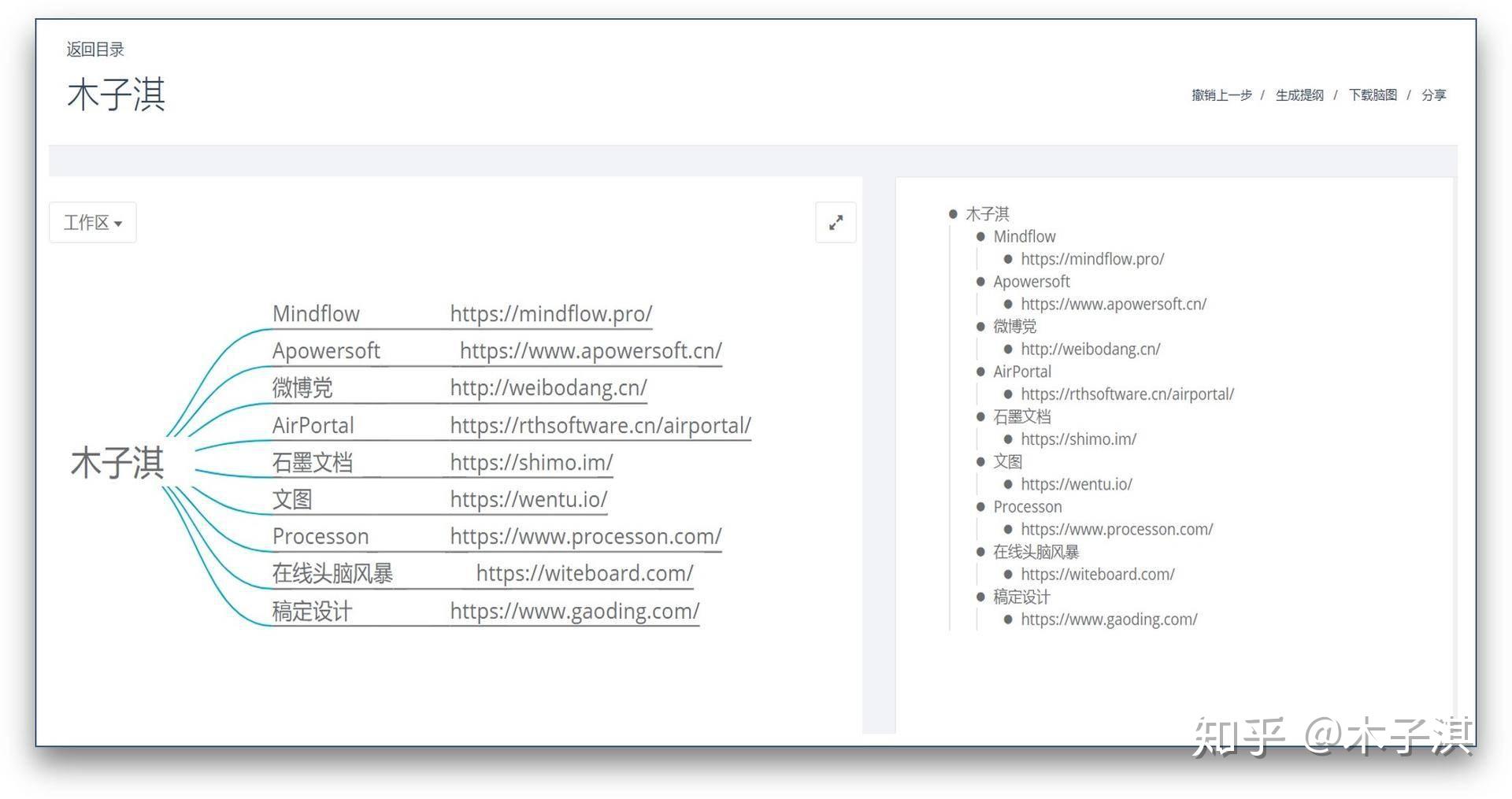Click https://www.apowersoft.cn/ node in mind map
Screen dimensions: 1512x799
coord(591,351)
